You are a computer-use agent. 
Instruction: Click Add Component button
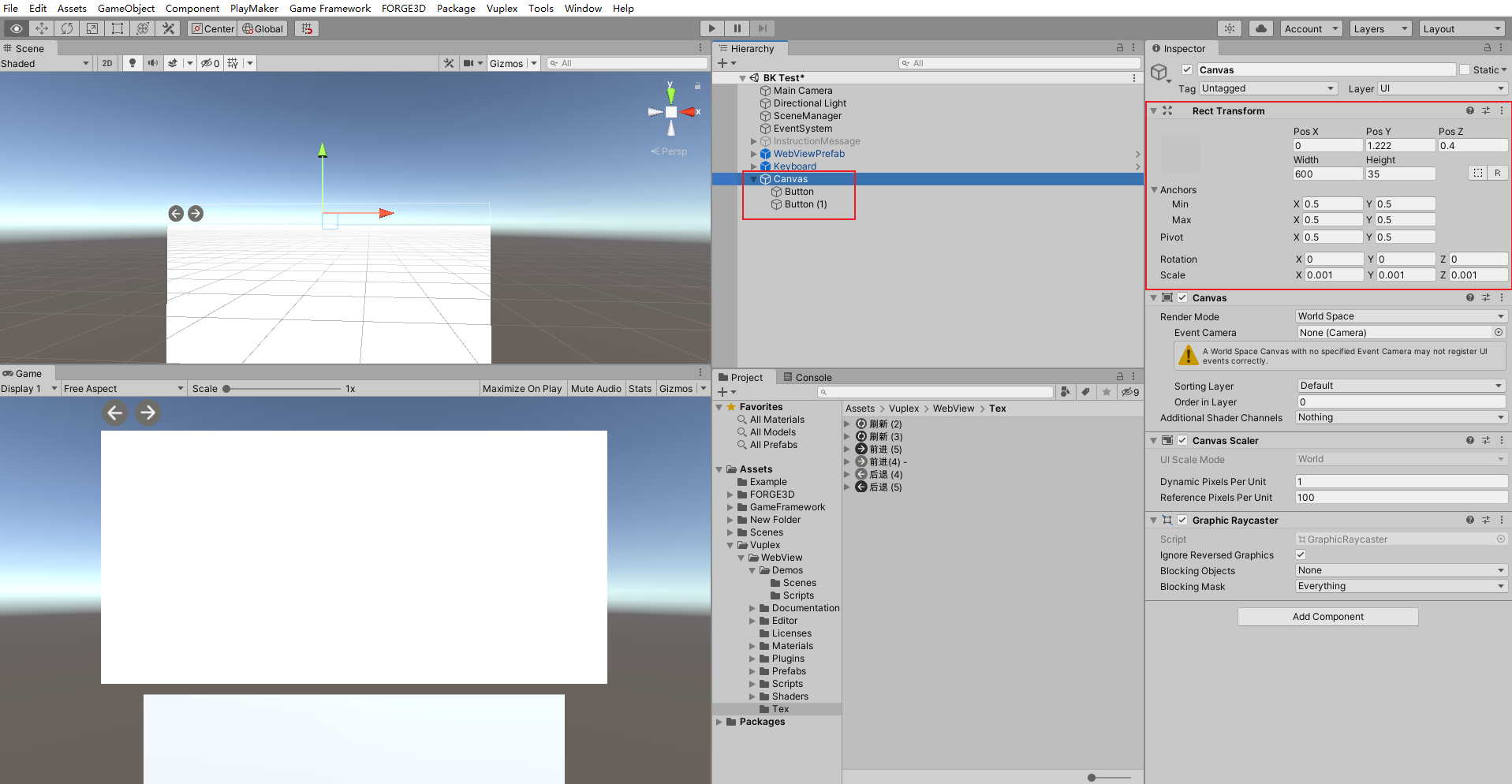(x=1328, y=617)
